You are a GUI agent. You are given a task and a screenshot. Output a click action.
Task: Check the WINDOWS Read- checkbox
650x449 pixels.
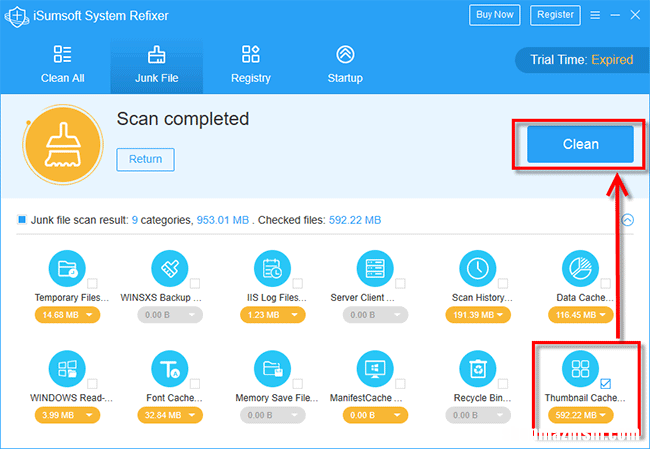click(x=92, y=384)
